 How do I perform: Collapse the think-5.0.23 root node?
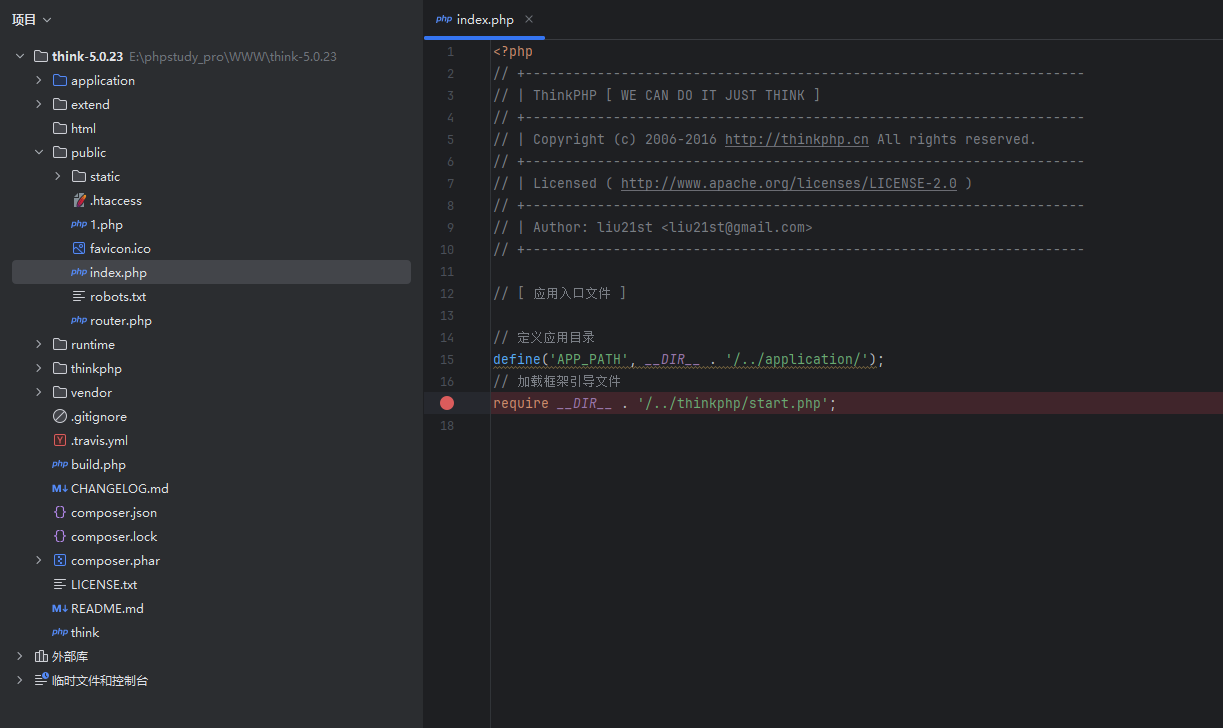coord(20,57)
